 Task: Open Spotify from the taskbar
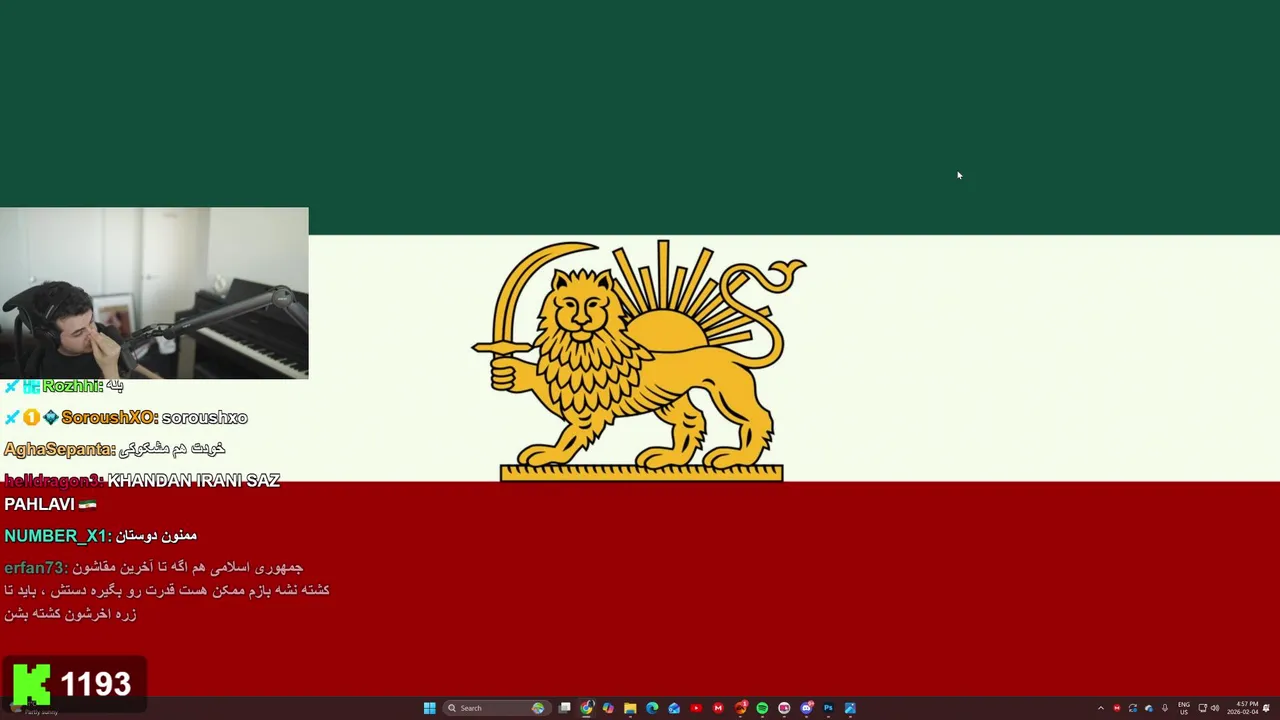tap(762, 708)
